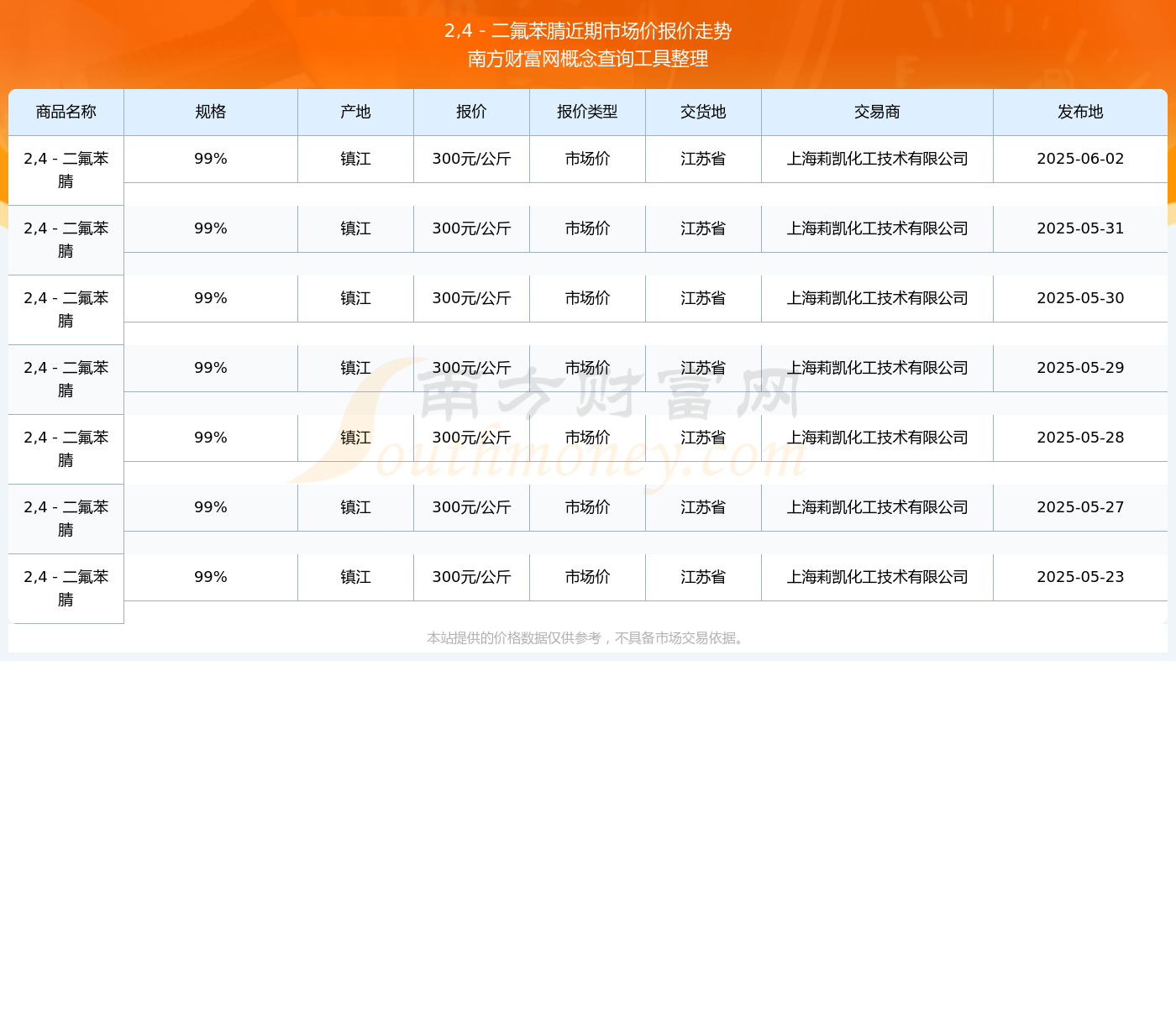Click 上海莉凯化工技术有限公司 in the 2025-05-23 row
1176x1012 pixels.
[x=877, y=577]
